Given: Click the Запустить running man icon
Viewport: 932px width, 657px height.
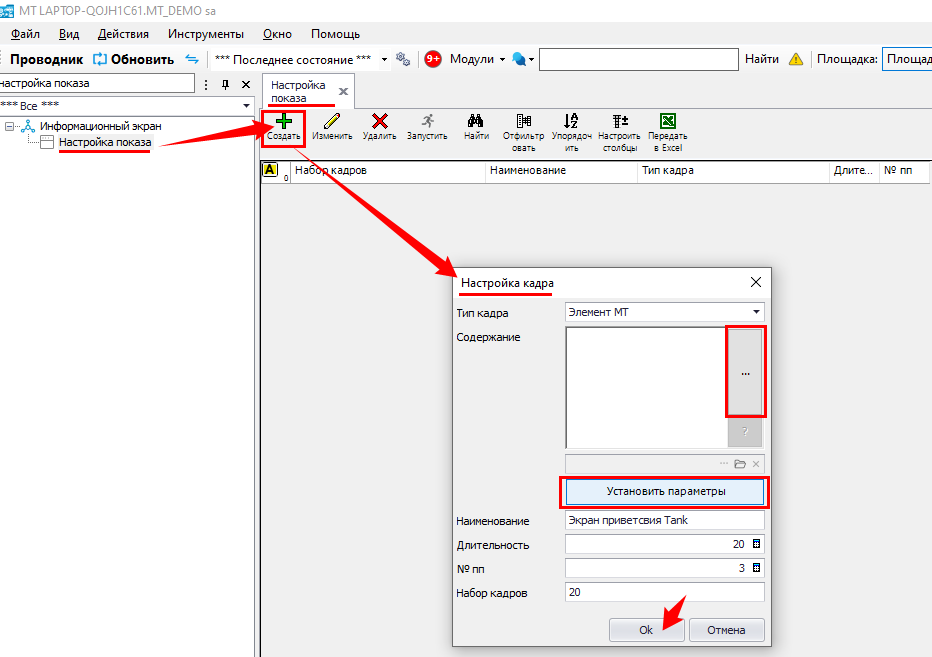Looking at the screenshot, I should [427, 122].
